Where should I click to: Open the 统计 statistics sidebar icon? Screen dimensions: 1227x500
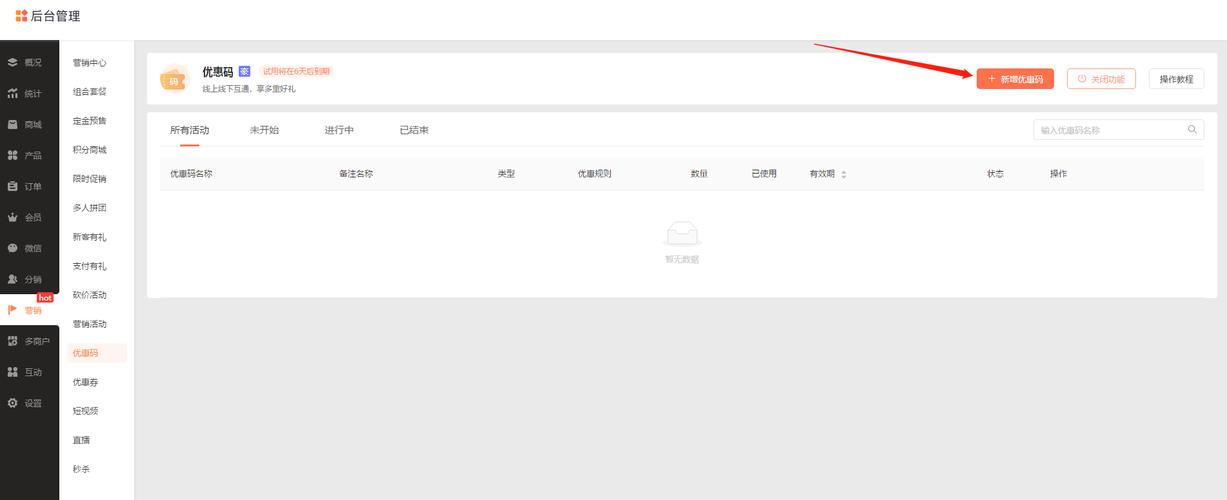click(12, 93)
